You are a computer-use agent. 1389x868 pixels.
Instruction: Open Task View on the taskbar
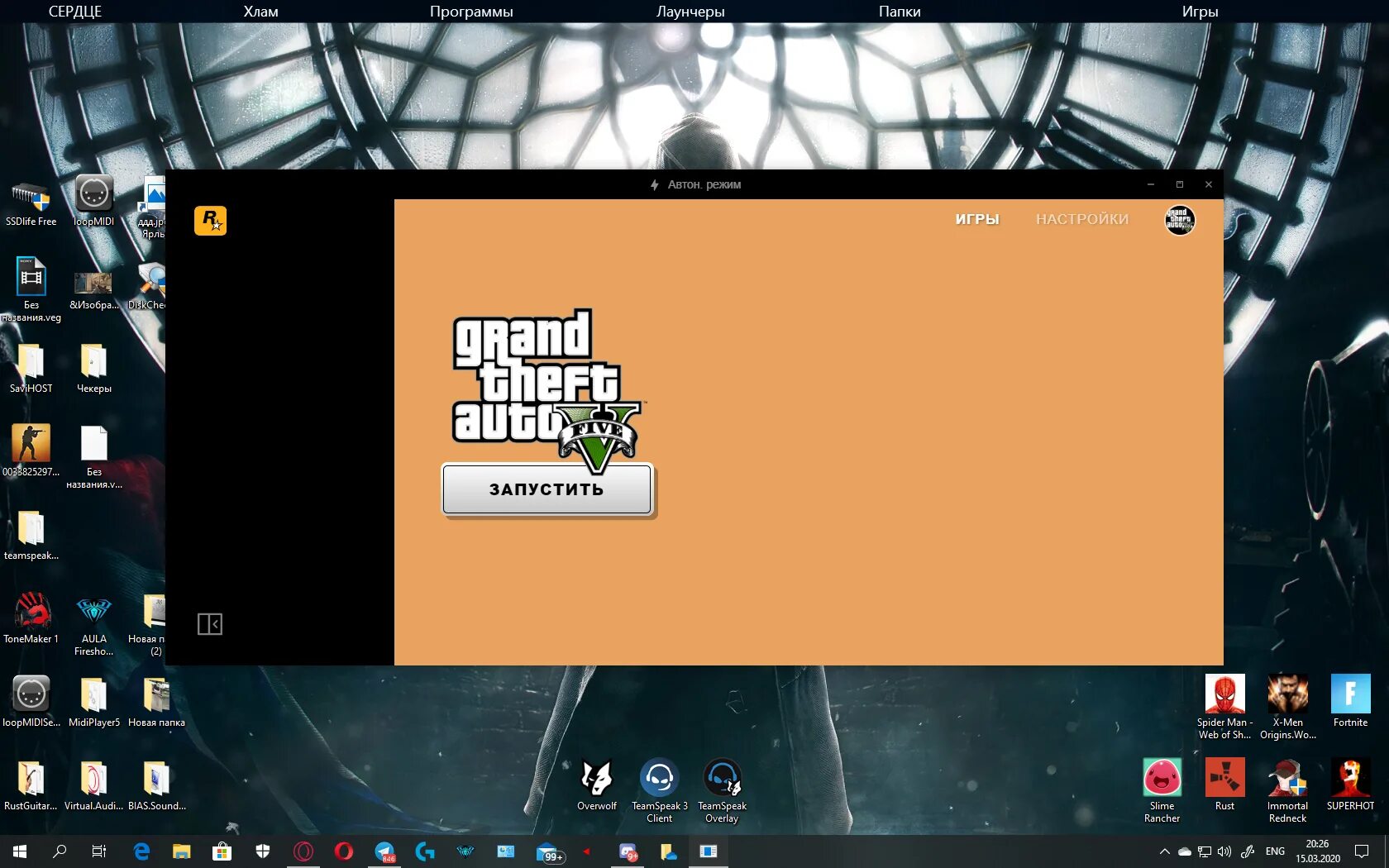[99, 851]
